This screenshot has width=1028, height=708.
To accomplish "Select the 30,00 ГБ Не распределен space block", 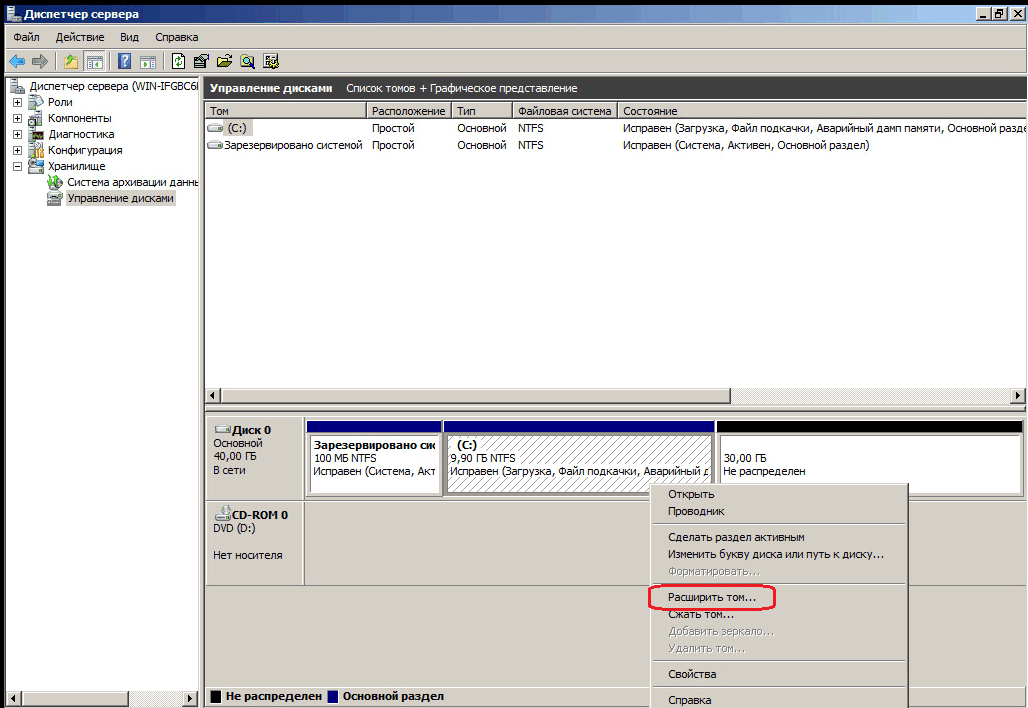I will point(869,458).
